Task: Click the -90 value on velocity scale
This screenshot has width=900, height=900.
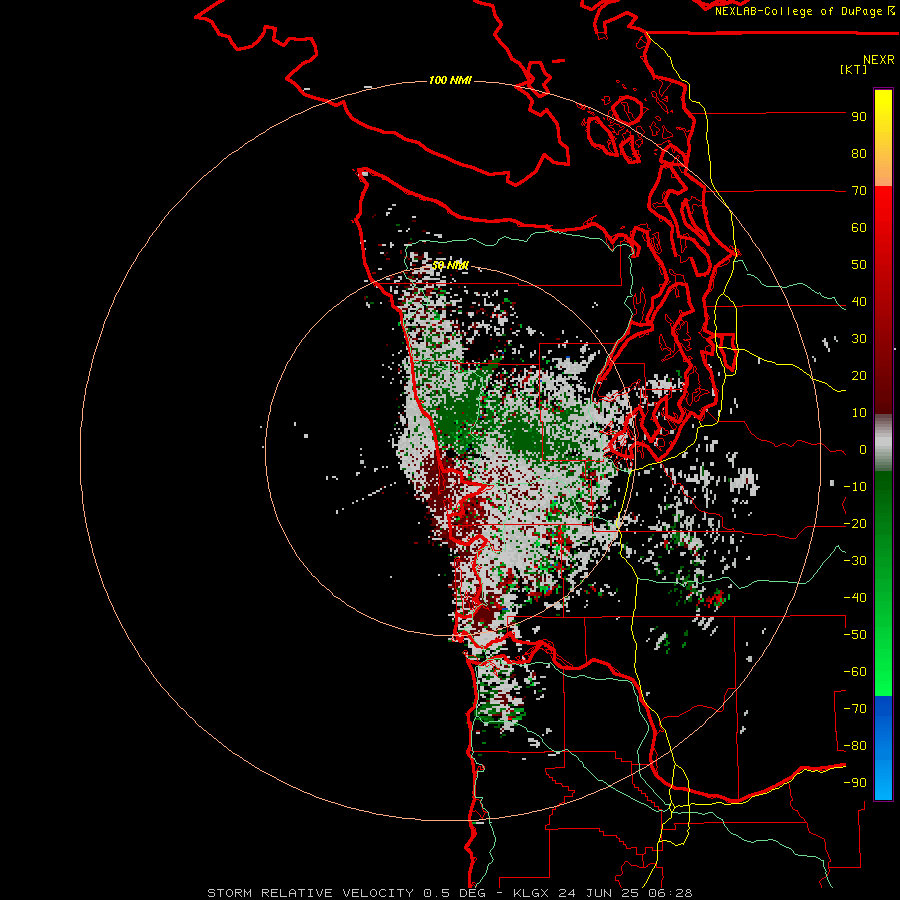Action: click(x=855, y=783)
